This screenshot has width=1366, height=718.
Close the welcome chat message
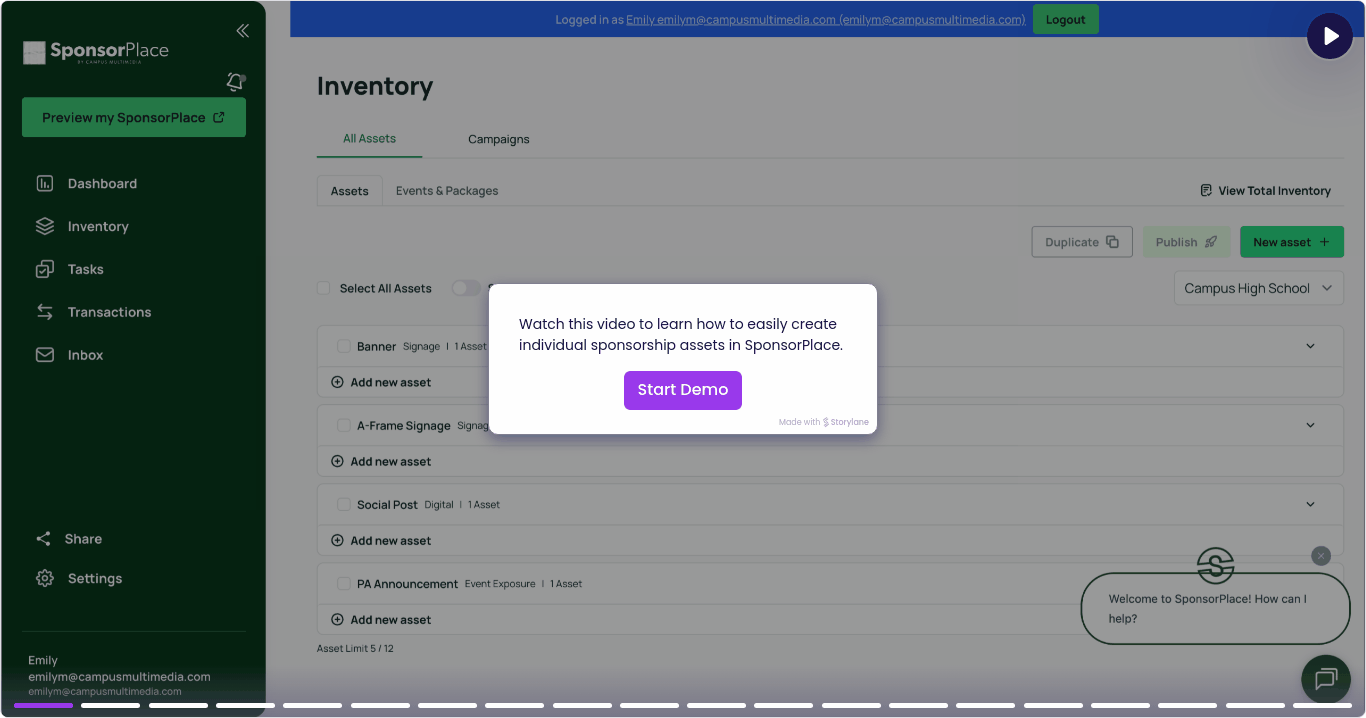tap(1321, 556)
